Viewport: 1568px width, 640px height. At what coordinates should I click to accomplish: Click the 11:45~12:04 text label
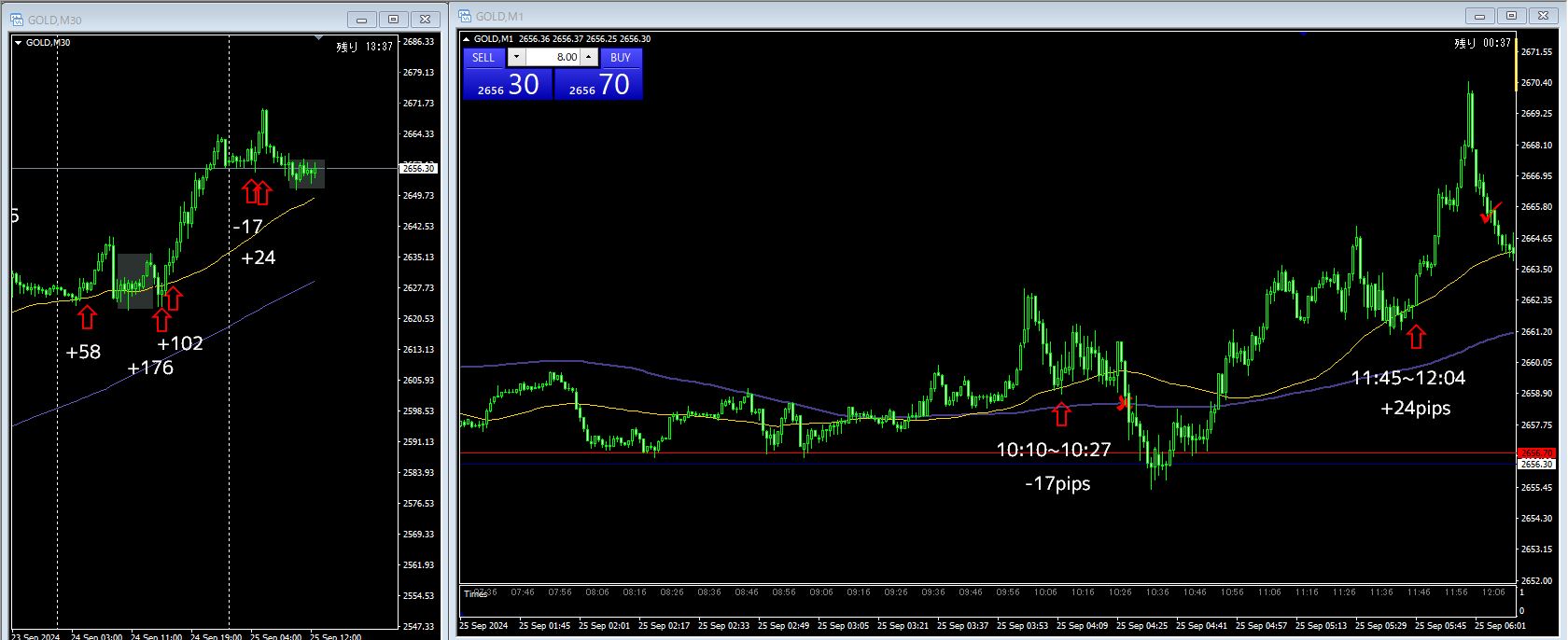[1408, 378]
